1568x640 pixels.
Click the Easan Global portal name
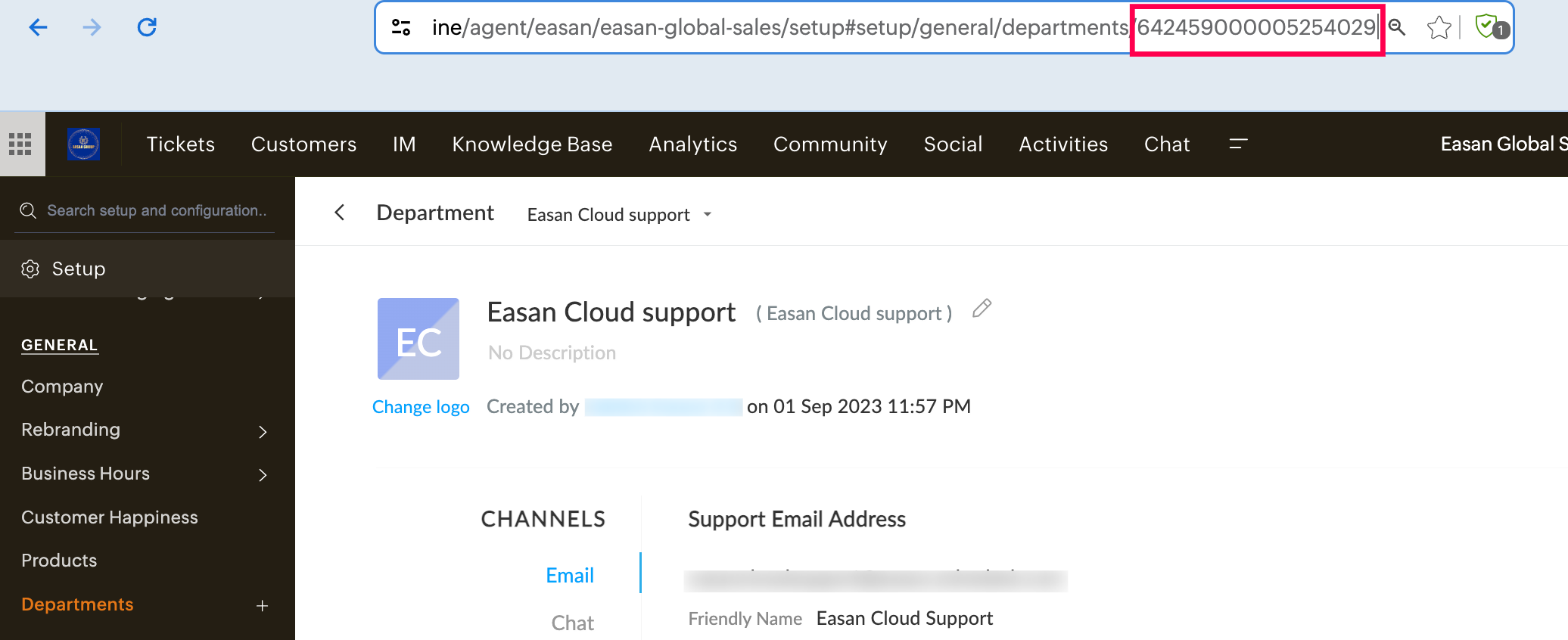tap(1504, 144)
